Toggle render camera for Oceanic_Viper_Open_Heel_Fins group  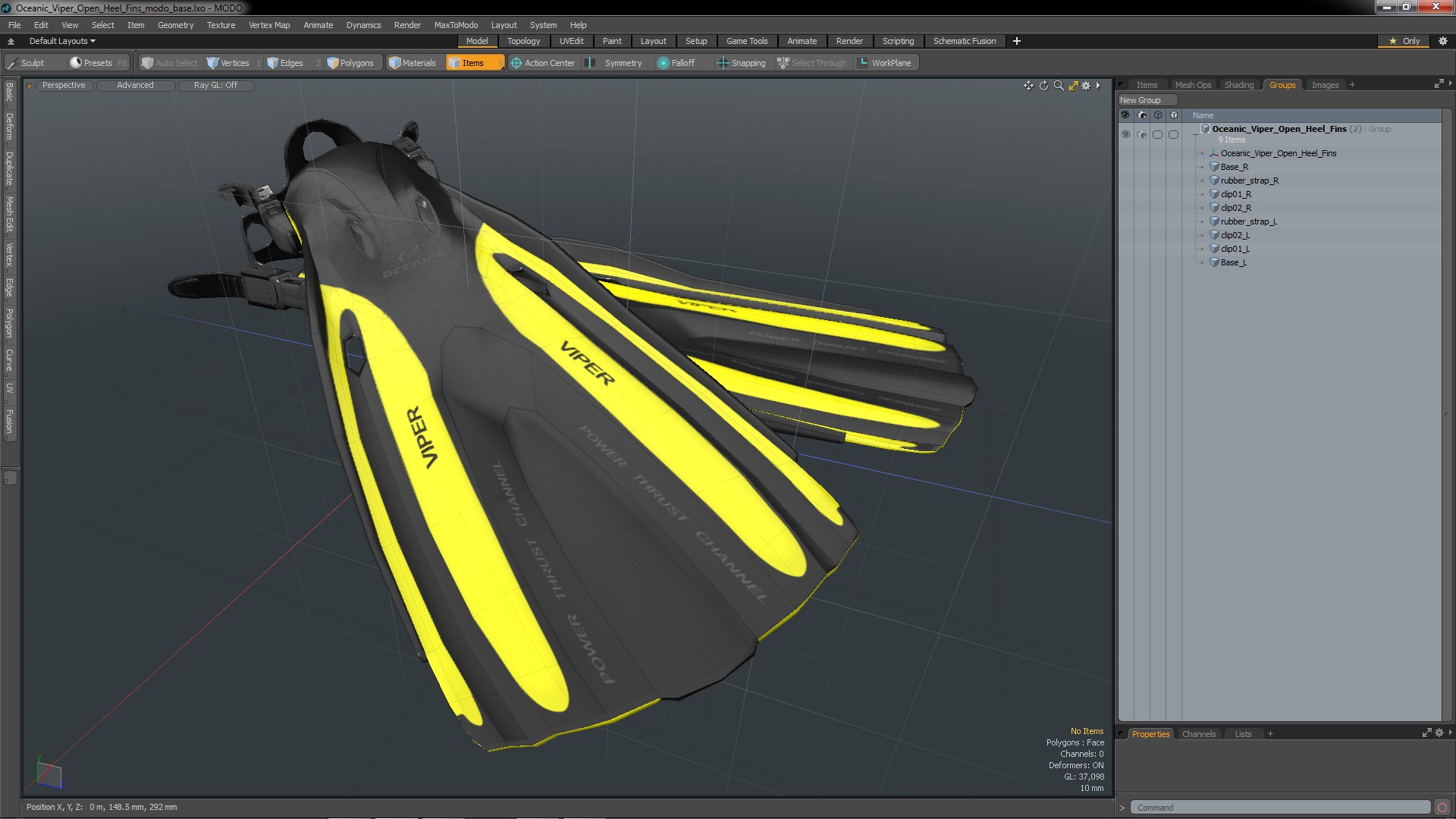coord(1142,134)
